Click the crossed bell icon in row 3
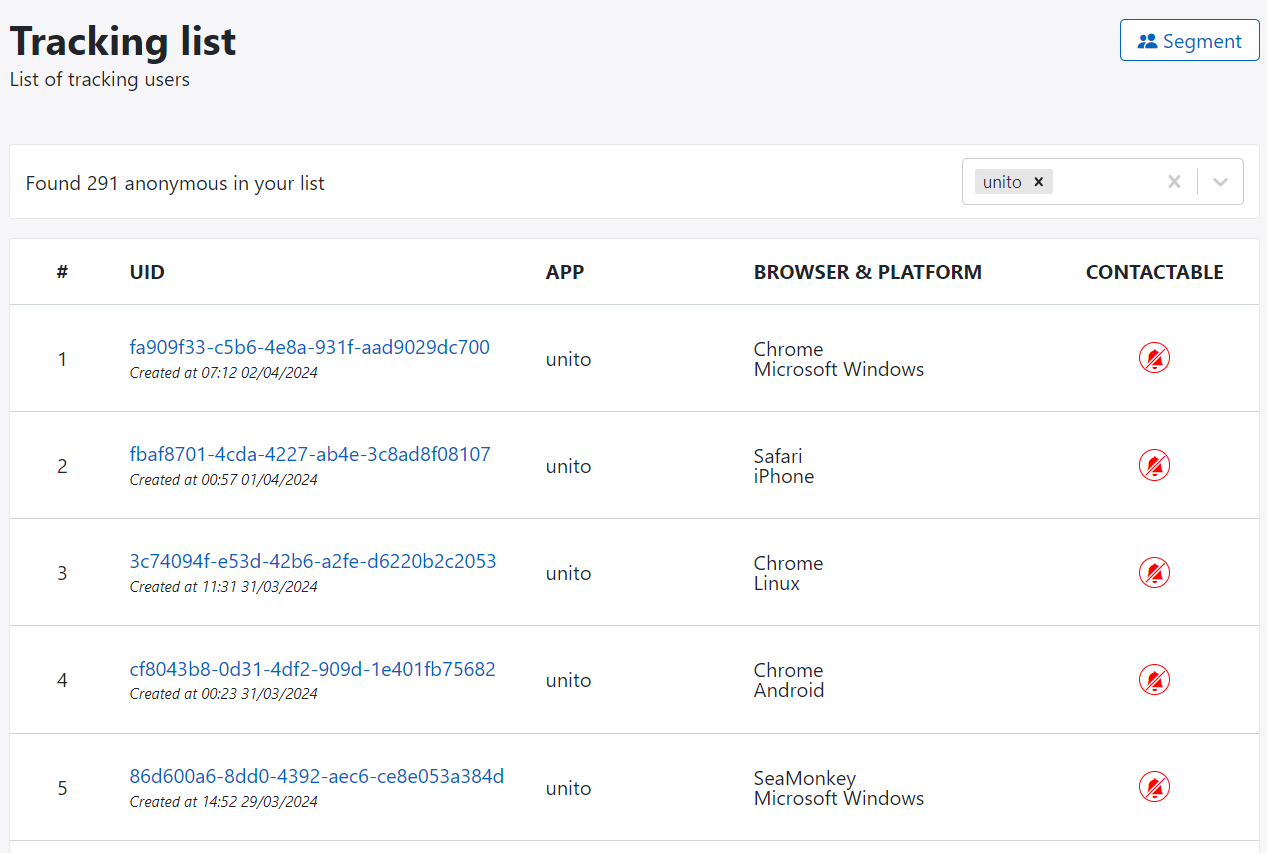Viewport: 1267px width, 853px height. 1154,572
